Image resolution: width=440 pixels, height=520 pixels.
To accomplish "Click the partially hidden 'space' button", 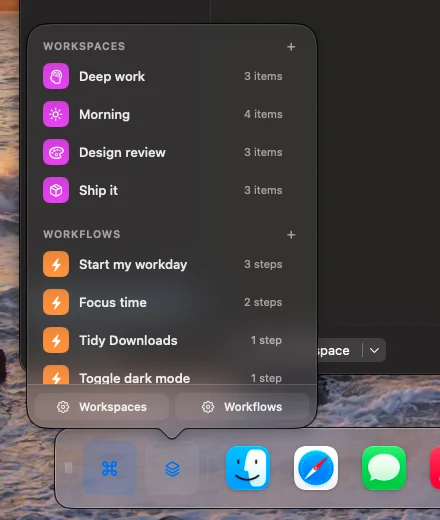I will 339,350.
